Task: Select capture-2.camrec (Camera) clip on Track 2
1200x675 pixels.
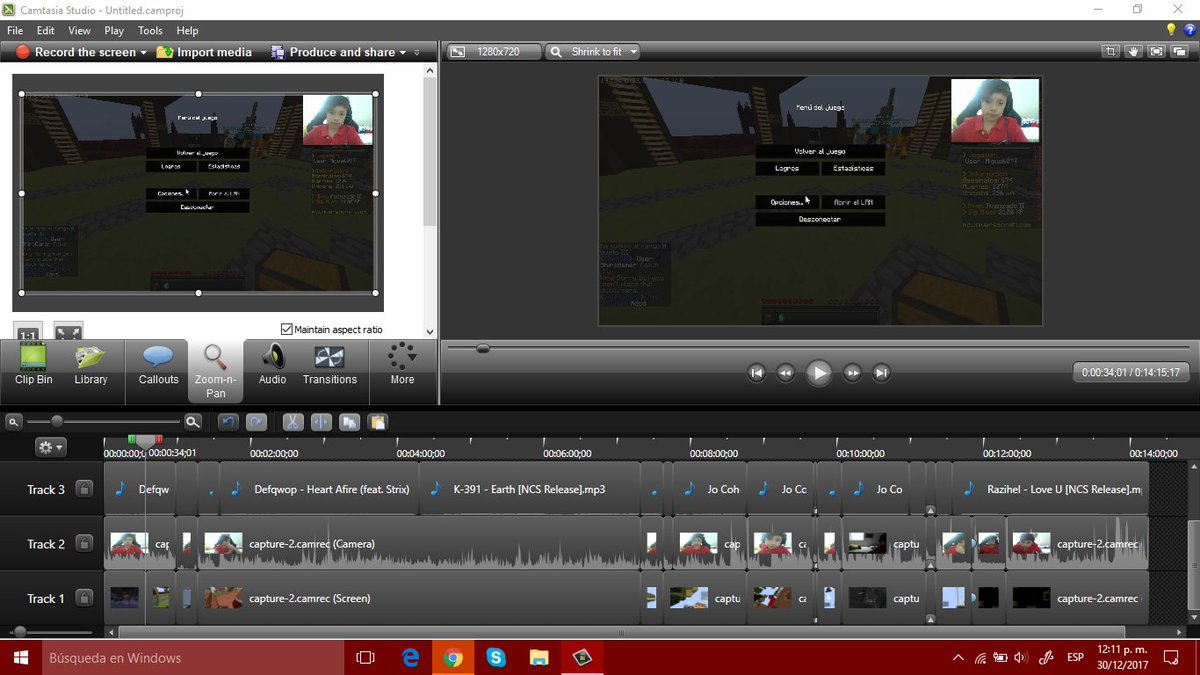Action: [x=420, y=544]
